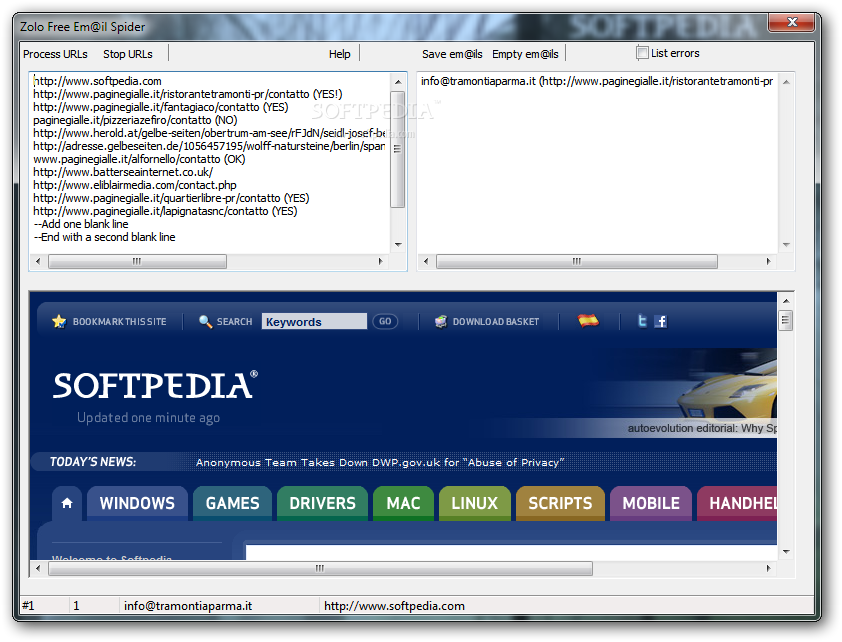Viewport: 842px width, 642px height.
Task: Open the DRIVERS category tab
Action: pyautogui.click(x=322, y=503)
